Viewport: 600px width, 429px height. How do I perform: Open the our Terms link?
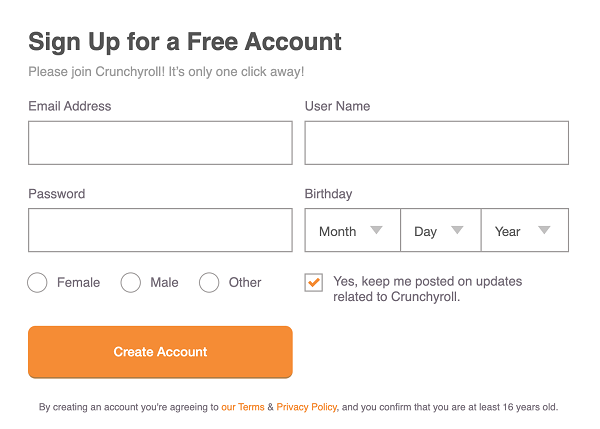tap(243, 407)
